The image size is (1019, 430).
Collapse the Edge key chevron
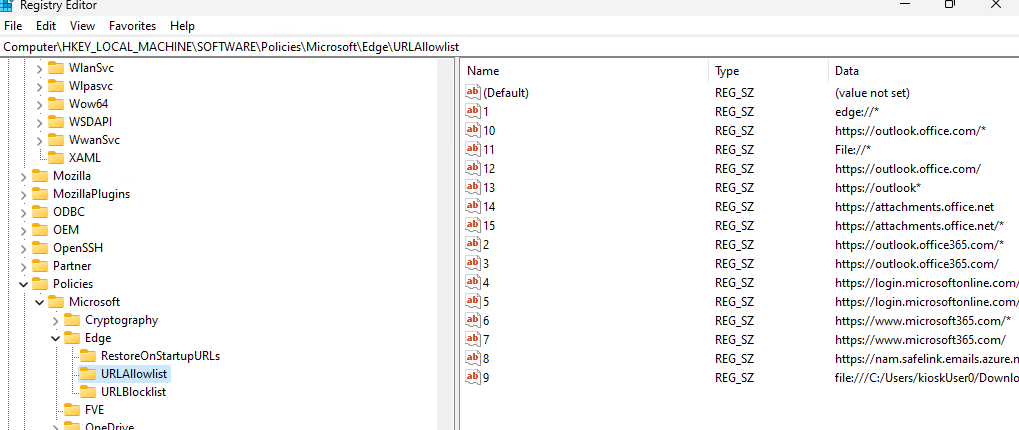pos(55,338)
